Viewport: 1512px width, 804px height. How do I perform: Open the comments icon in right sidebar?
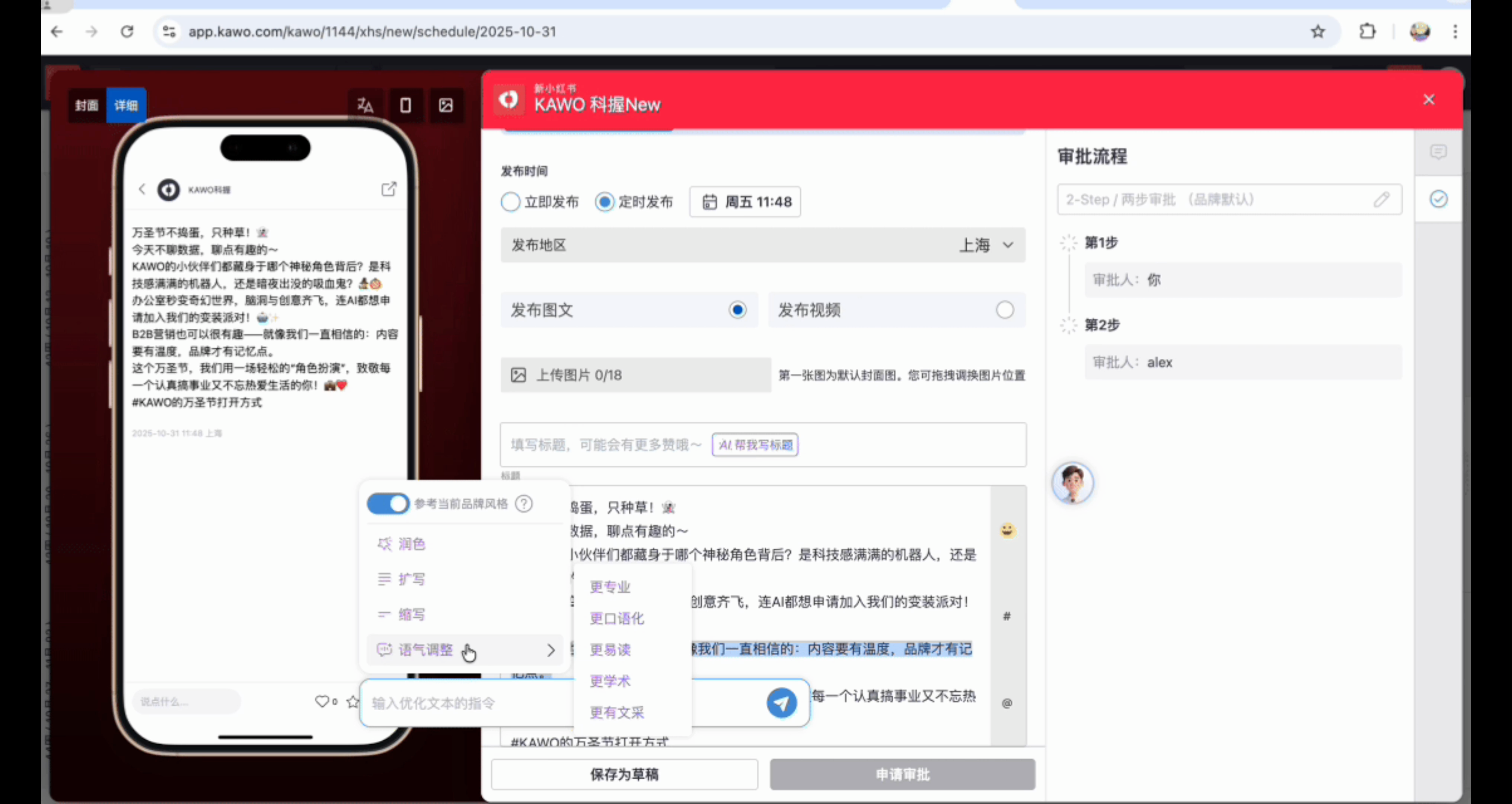click(1438, 153)
